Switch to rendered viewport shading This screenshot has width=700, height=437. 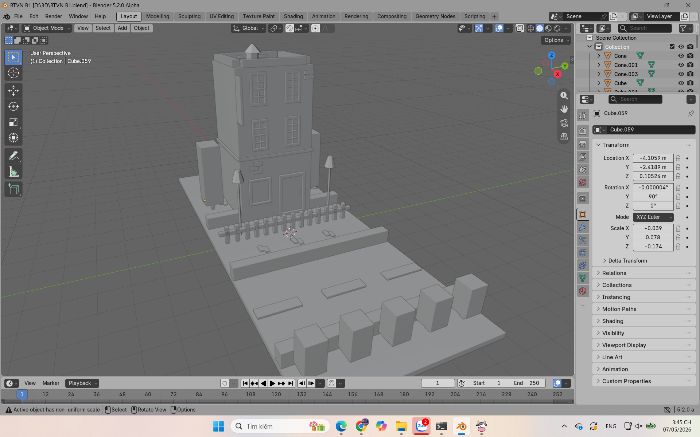[557, 28]
